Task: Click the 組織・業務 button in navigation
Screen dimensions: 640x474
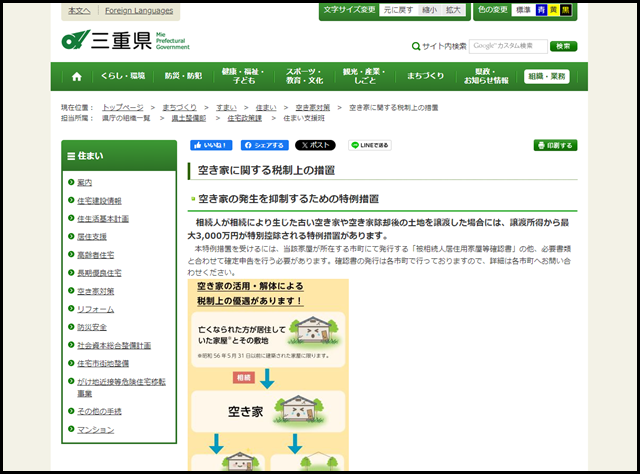Action: [547, 76]
